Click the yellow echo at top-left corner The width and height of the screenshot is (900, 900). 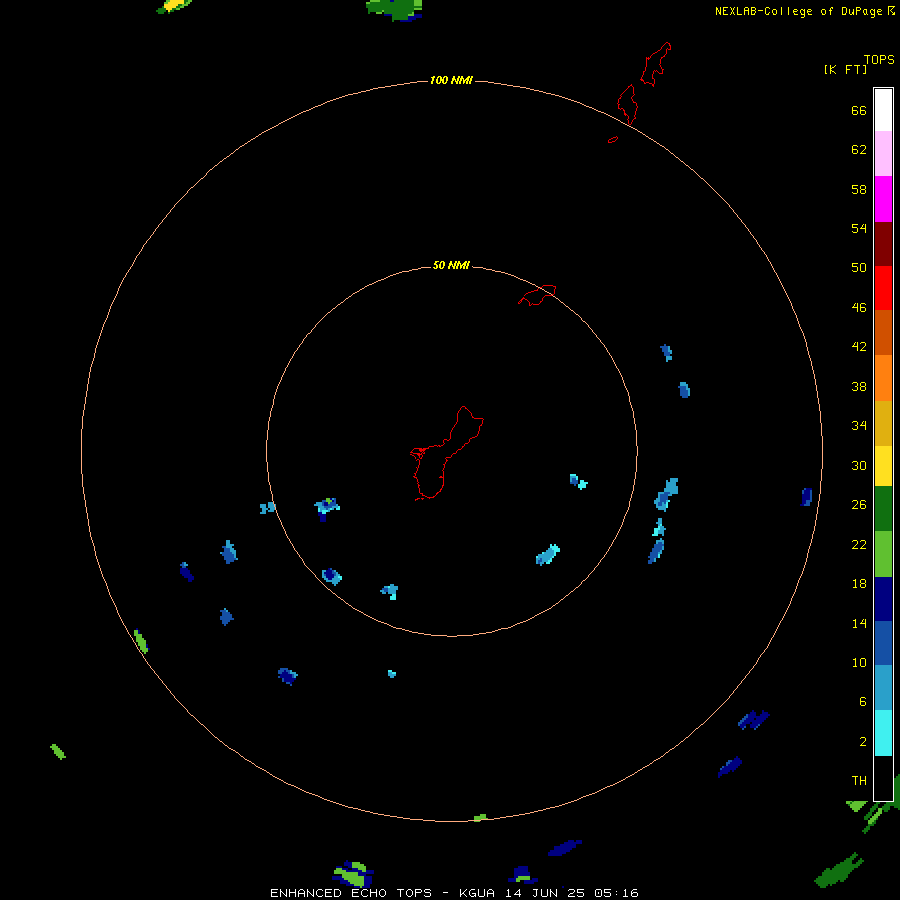tap(174, 6)
